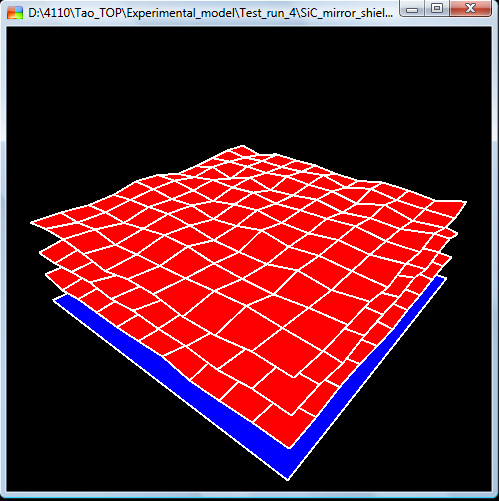Click the application icon in title bar
Image resolution: width=499 pixels, height=501 pixels.
15,13
